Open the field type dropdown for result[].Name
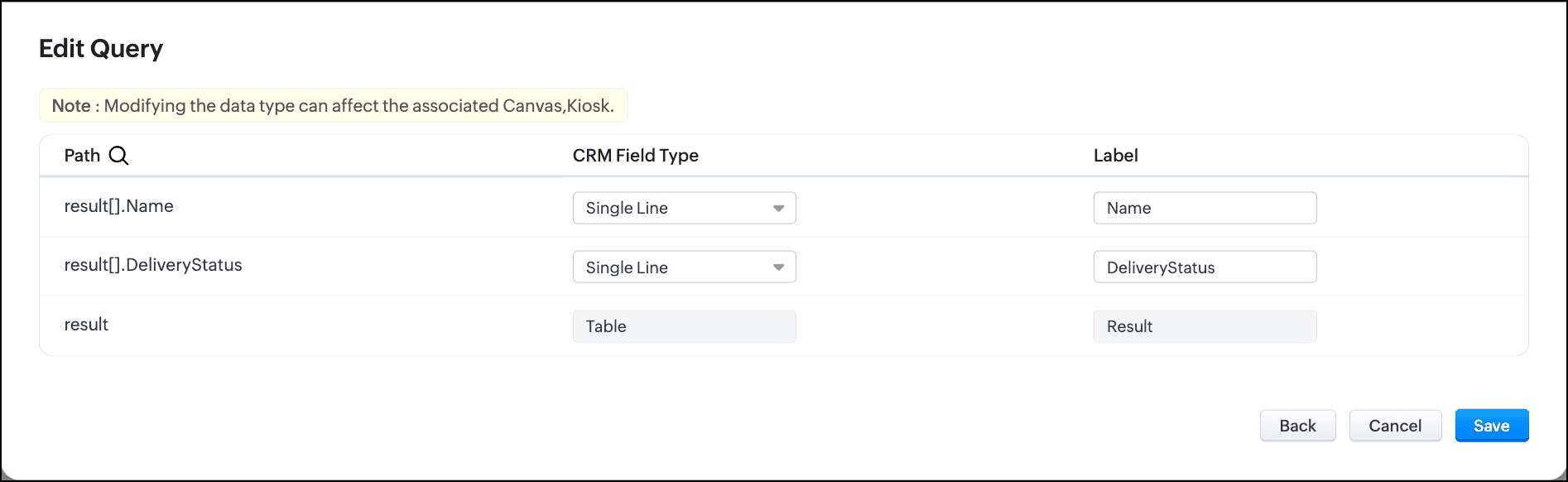Image resolution: width=1568 pixels, height=482 pixels. [684, 208]
